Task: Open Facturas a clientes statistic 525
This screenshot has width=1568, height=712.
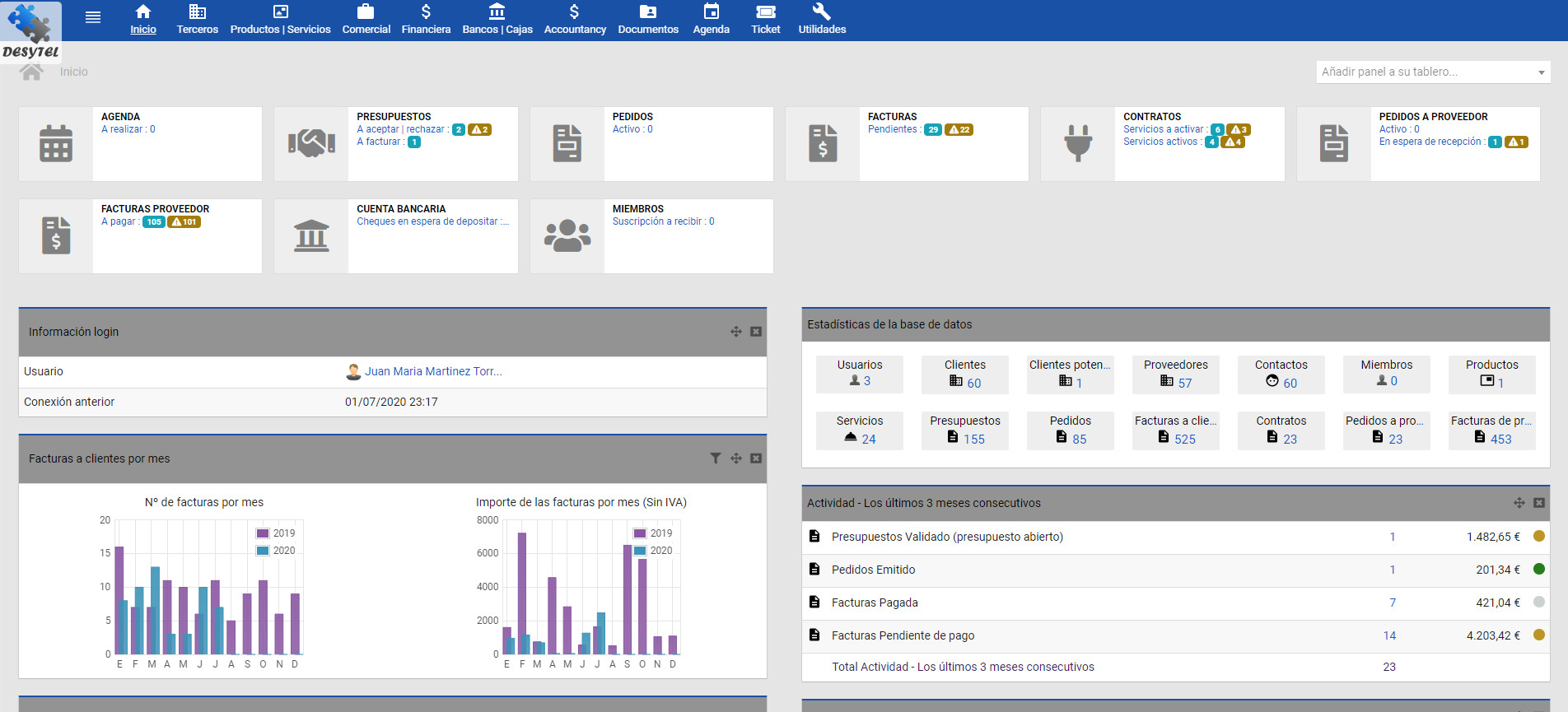Action: pyautogui.click(x=1176, y=430)
